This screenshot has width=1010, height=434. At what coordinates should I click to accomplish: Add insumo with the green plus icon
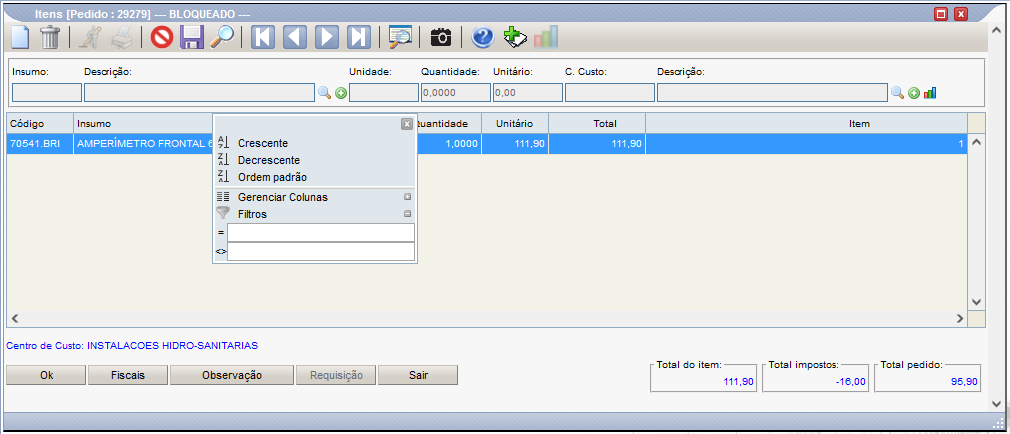(341, 93)
